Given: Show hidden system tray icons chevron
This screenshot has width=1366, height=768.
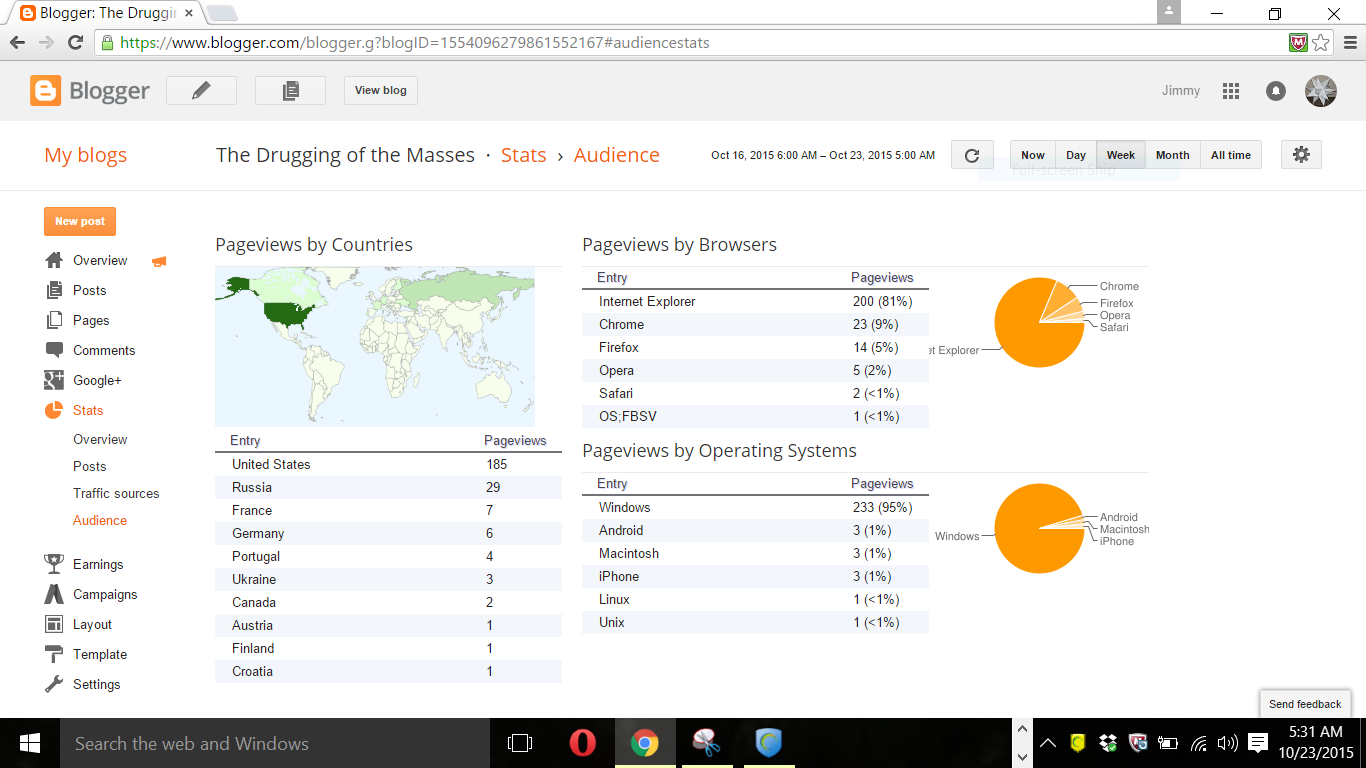Looking at the screenshot, I should click(x=1048, y=743).
